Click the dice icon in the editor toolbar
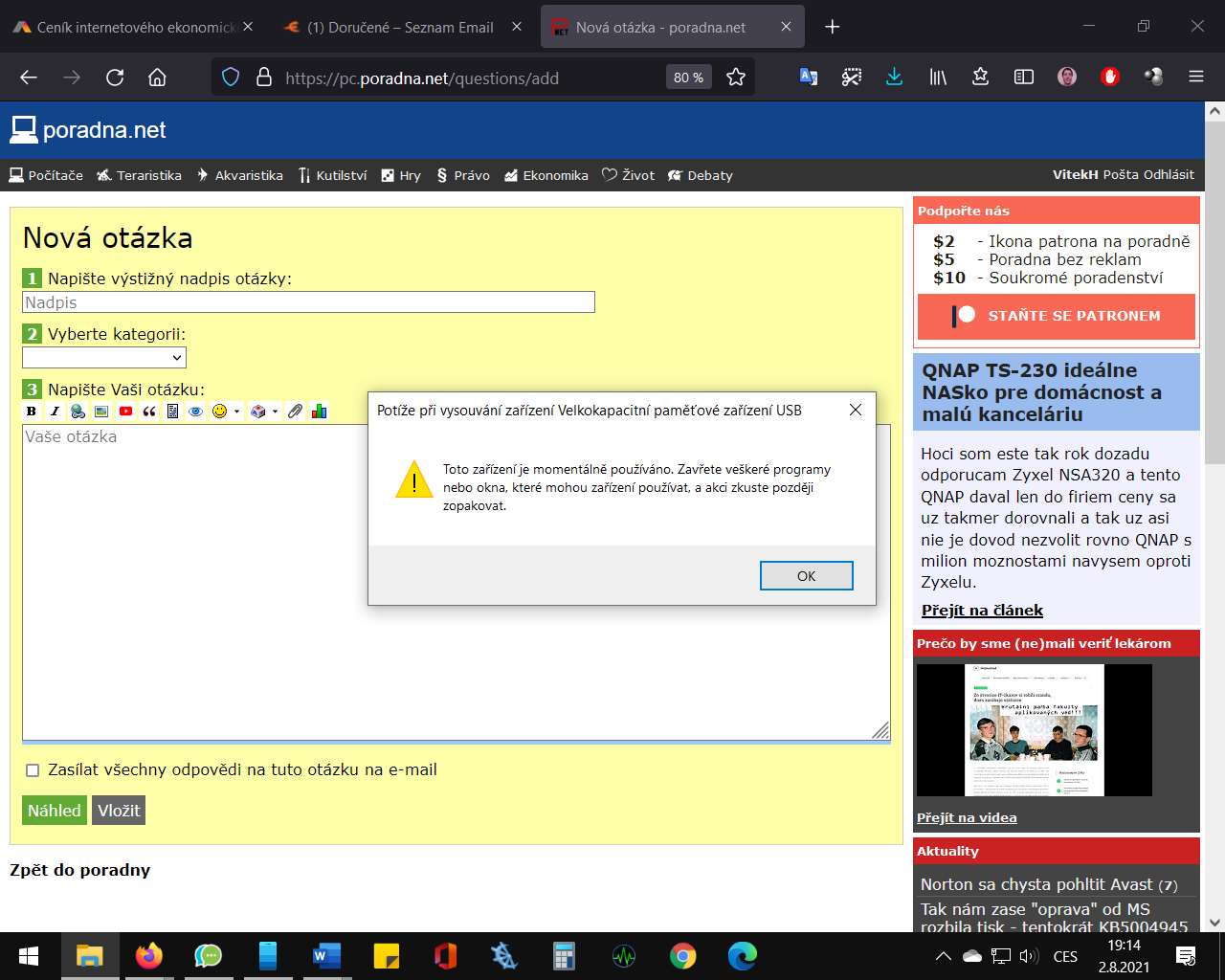The height and width of the screenshot is (980, 1225). coord(258,412)
